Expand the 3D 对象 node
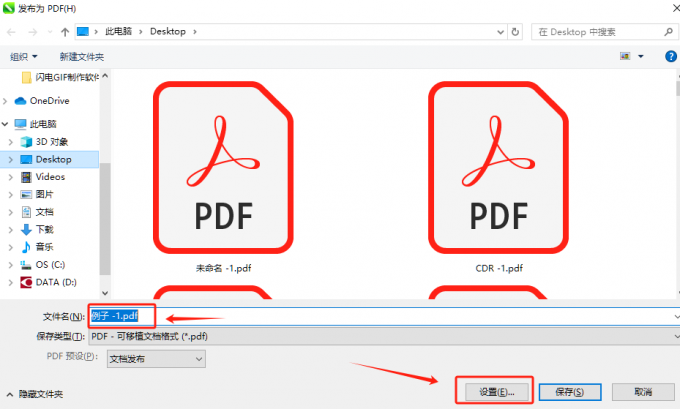 (x=11, y=142)
